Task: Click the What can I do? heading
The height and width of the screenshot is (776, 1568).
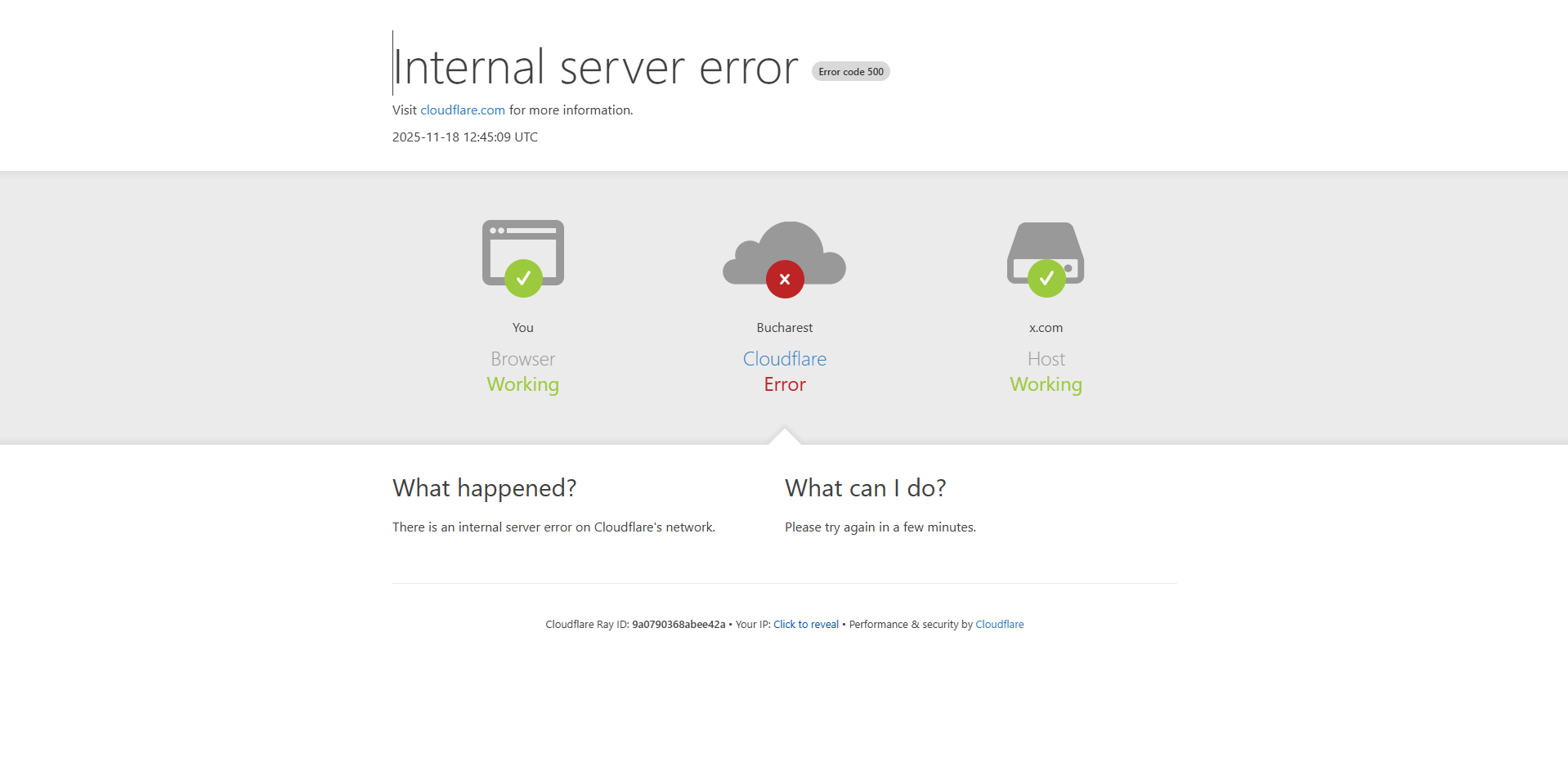Action: click(865, 488)
